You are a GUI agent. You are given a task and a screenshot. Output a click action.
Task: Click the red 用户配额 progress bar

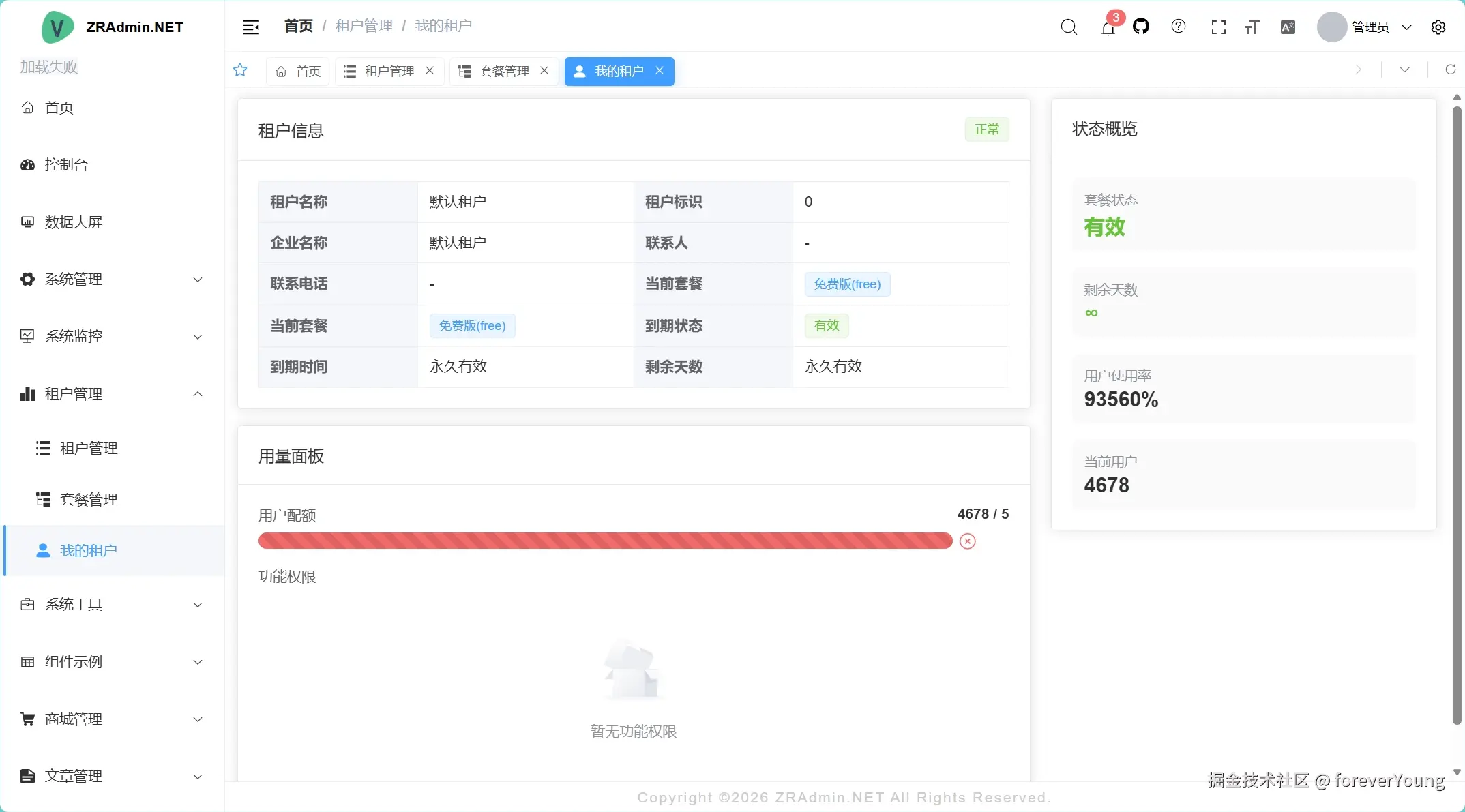click(606, 541)
